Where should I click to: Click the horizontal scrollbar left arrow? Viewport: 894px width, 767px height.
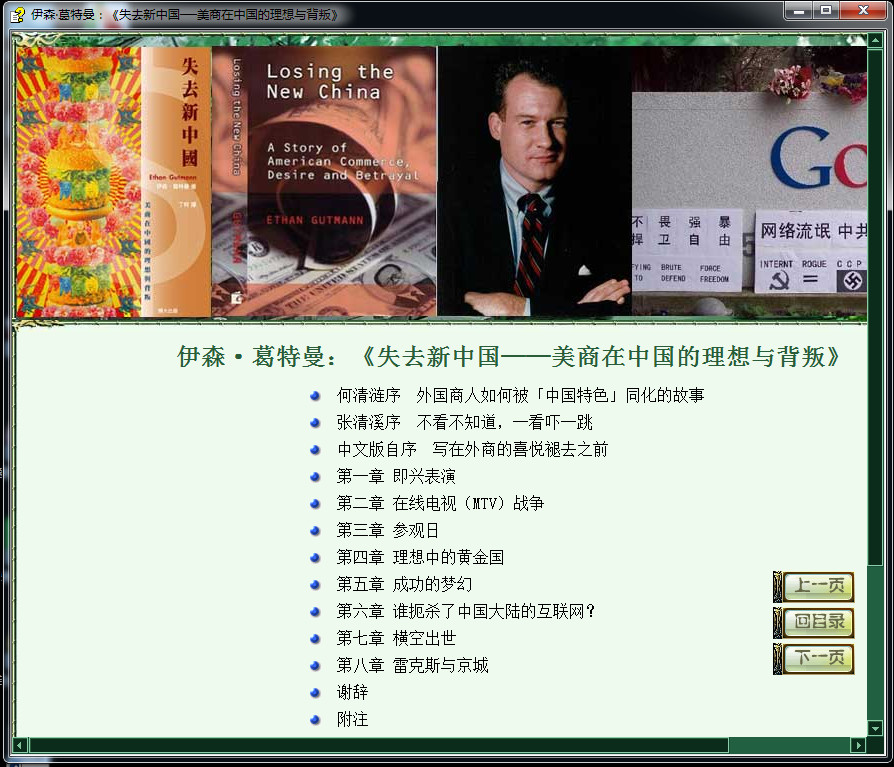coord(20,745)
